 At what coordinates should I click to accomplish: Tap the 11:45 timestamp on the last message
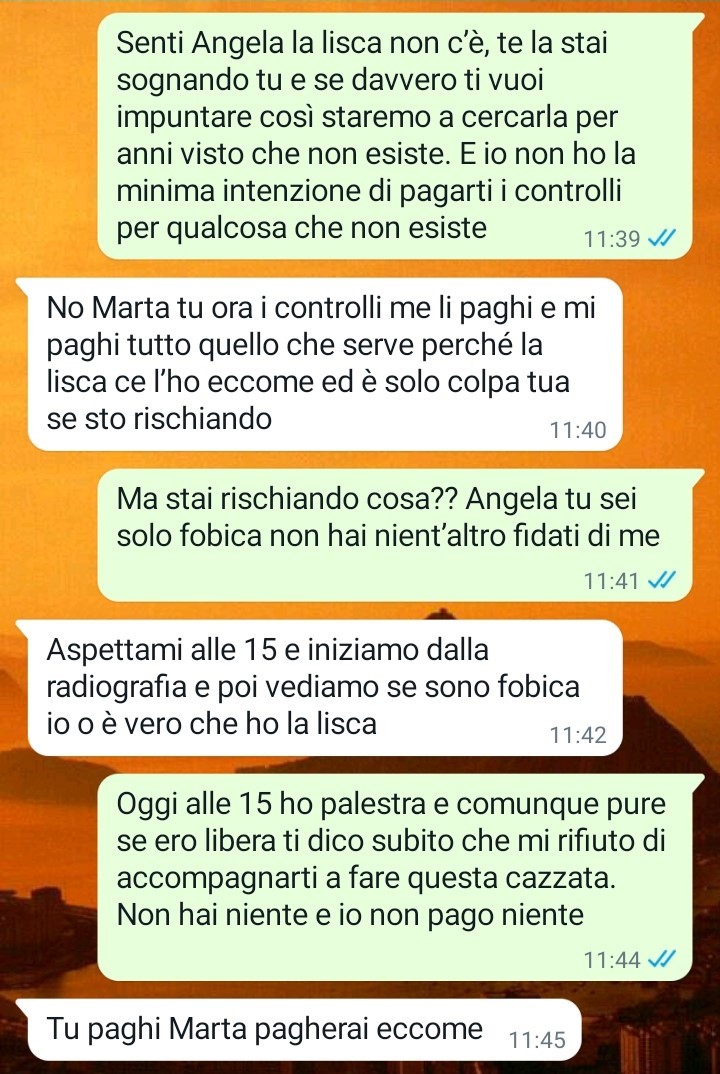coord(537,1040)
